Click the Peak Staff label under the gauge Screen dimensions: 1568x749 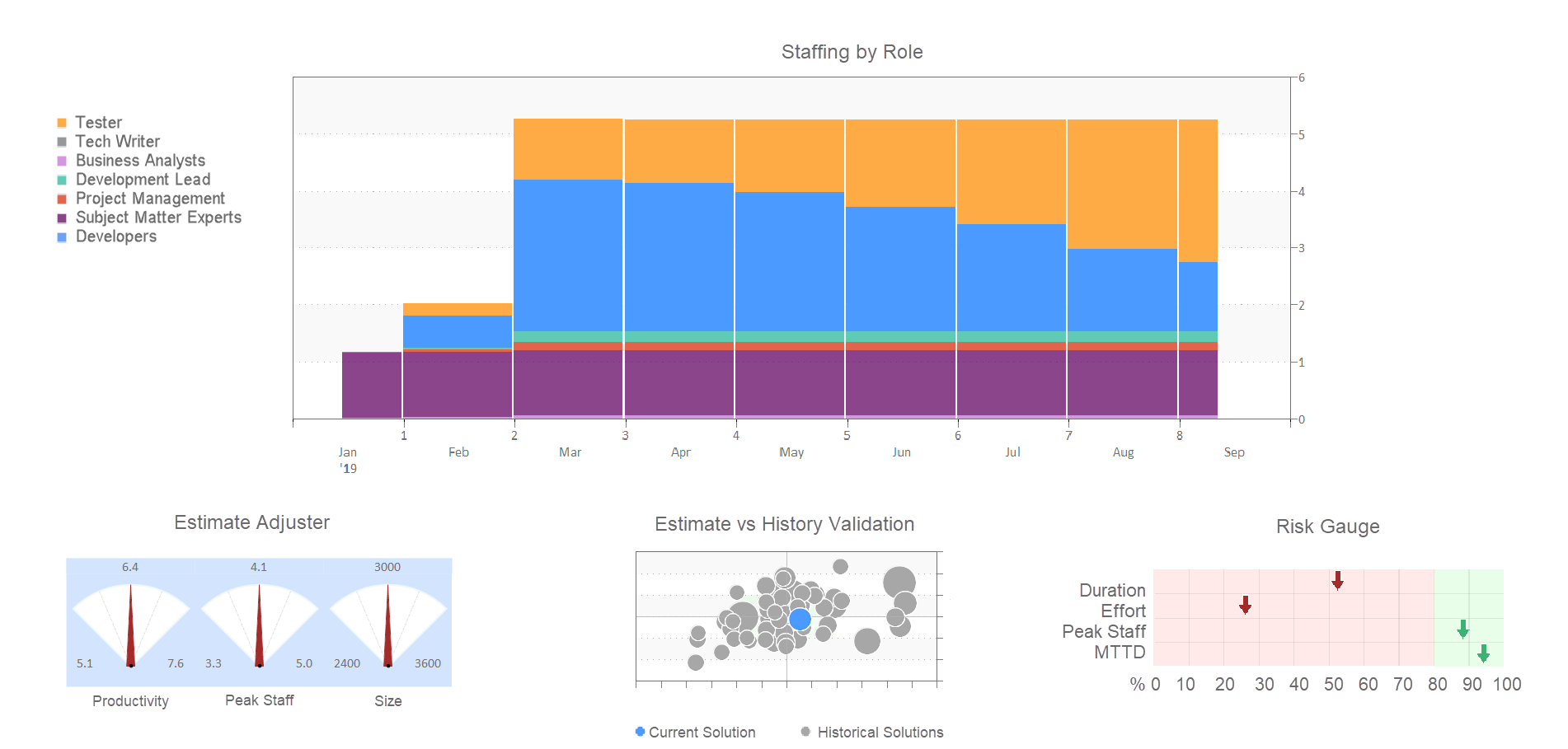click(259, 700)
